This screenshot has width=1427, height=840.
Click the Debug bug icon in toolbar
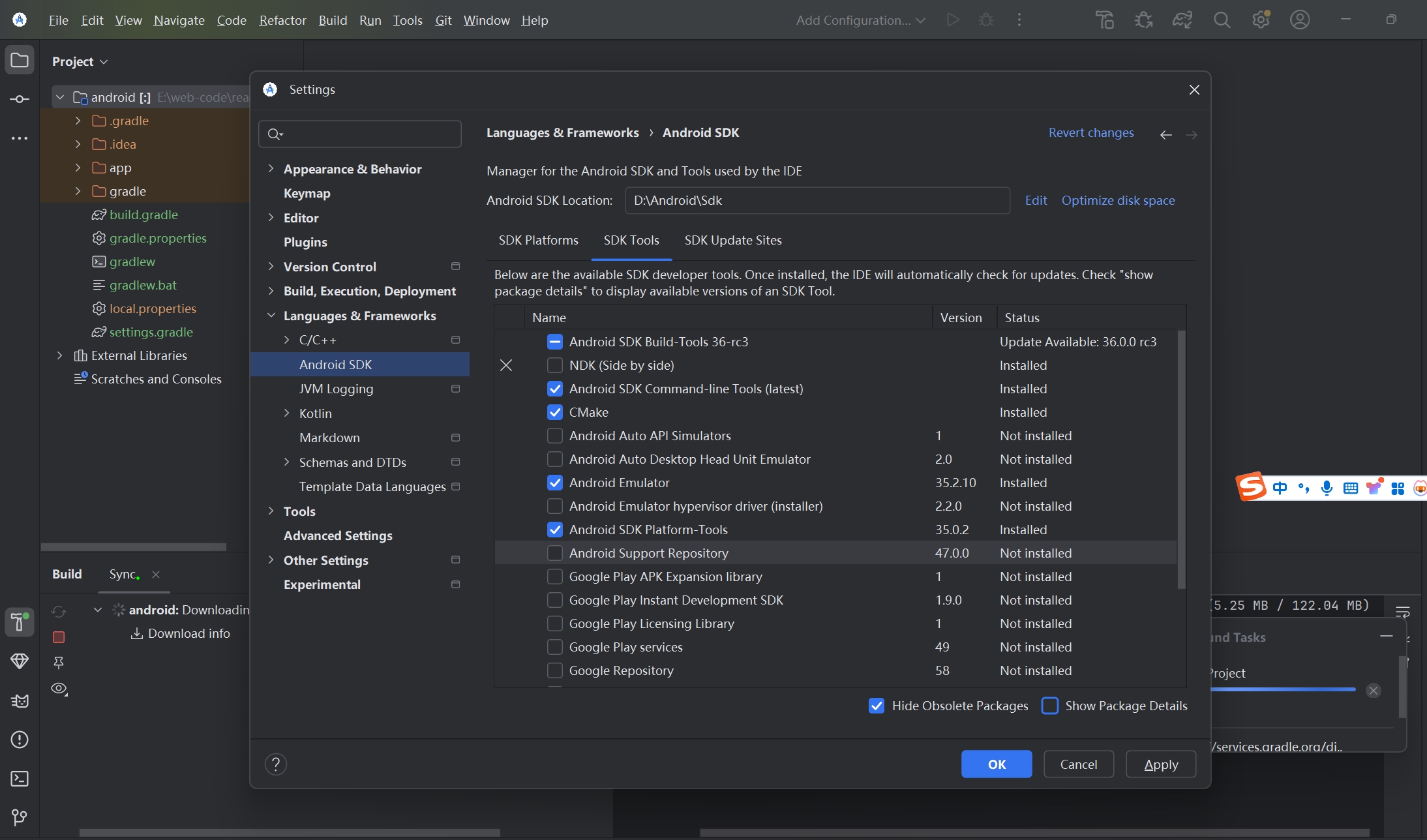coord(986,20)
